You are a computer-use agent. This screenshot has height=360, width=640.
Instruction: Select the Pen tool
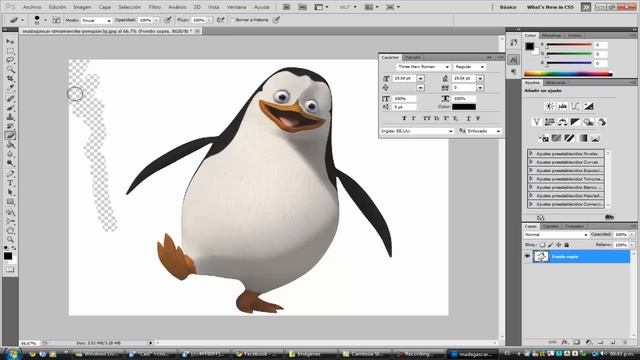point(10,174)
